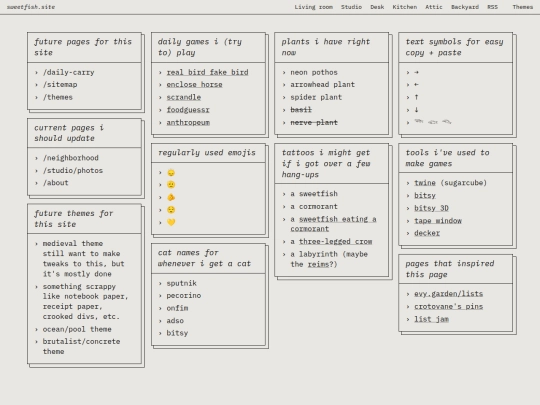Open the real bird fake bird link

coord(207,72)
